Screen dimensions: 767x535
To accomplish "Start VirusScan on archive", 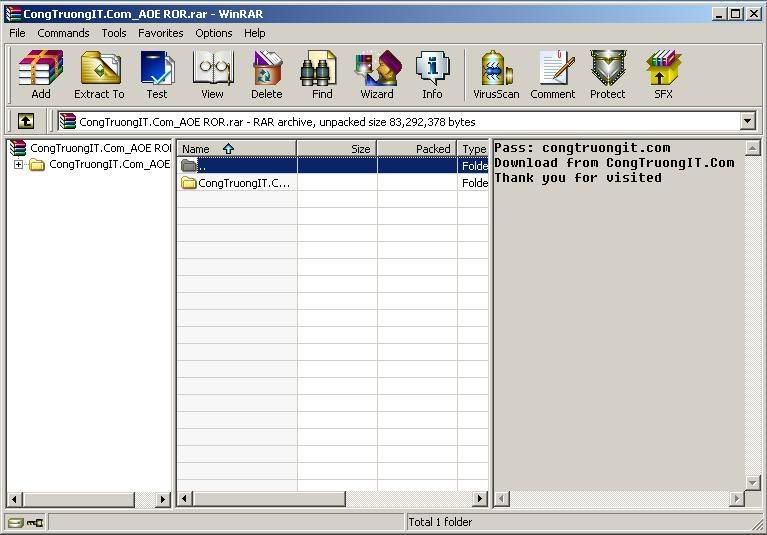I will coord(496,74).
